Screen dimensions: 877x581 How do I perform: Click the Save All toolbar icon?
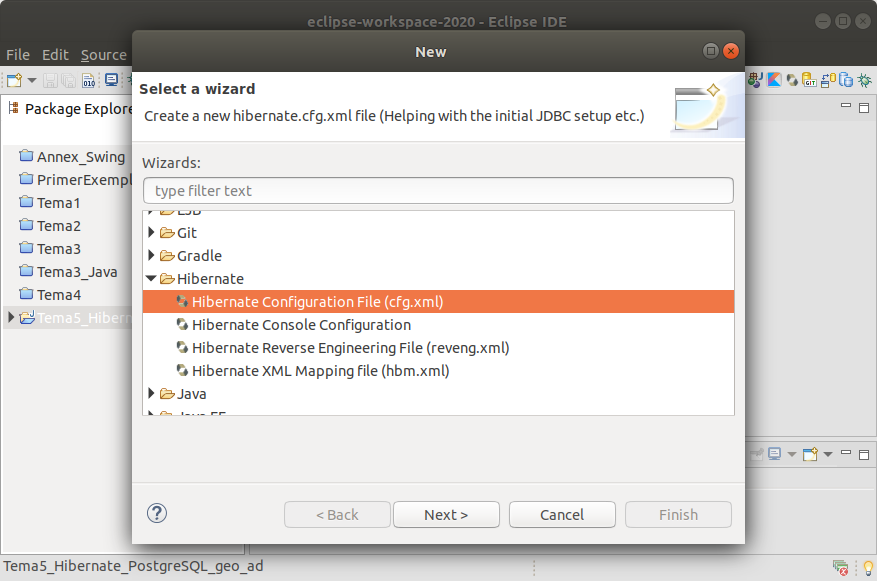pyautogui.click(x=69, y=81)
